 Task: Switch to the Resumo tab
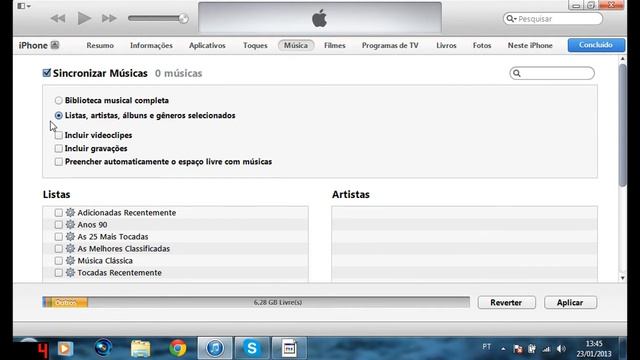[100, 45]
